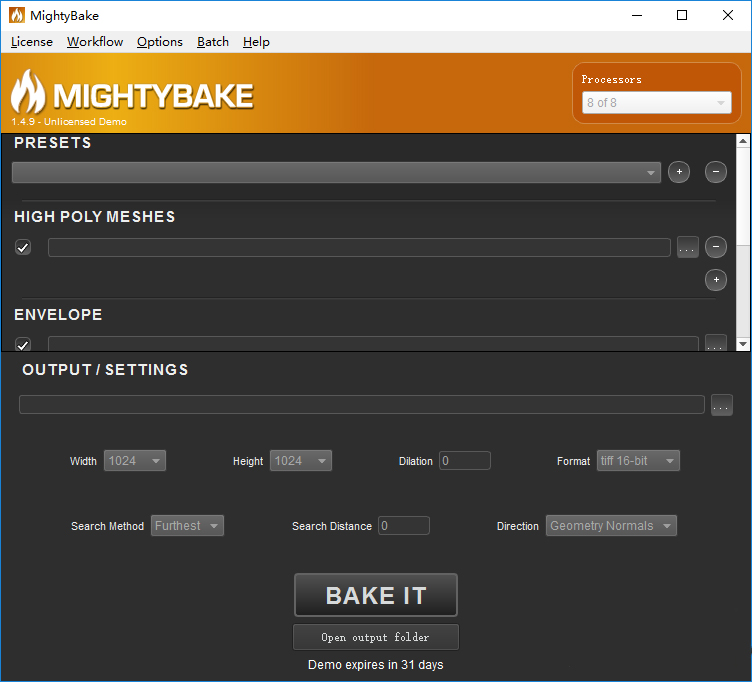Remove the high poly mesh entry

pos(716,247)
